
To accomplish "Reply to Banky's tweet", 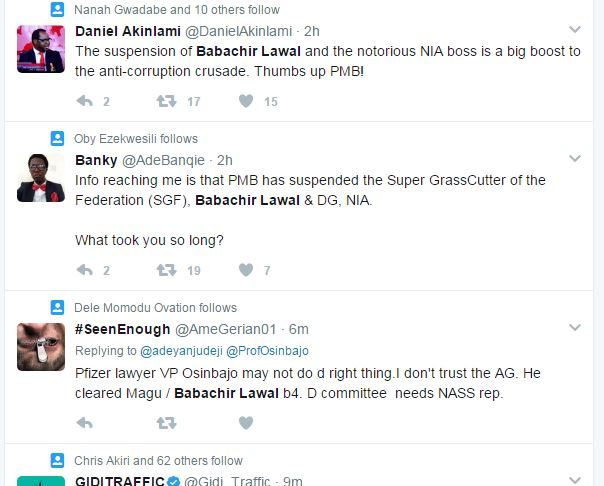I will pos(85,270).
